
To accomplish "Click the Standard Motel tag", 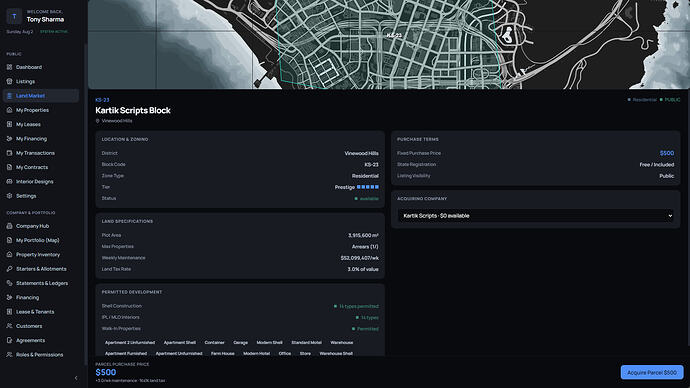I will [306, 343].
